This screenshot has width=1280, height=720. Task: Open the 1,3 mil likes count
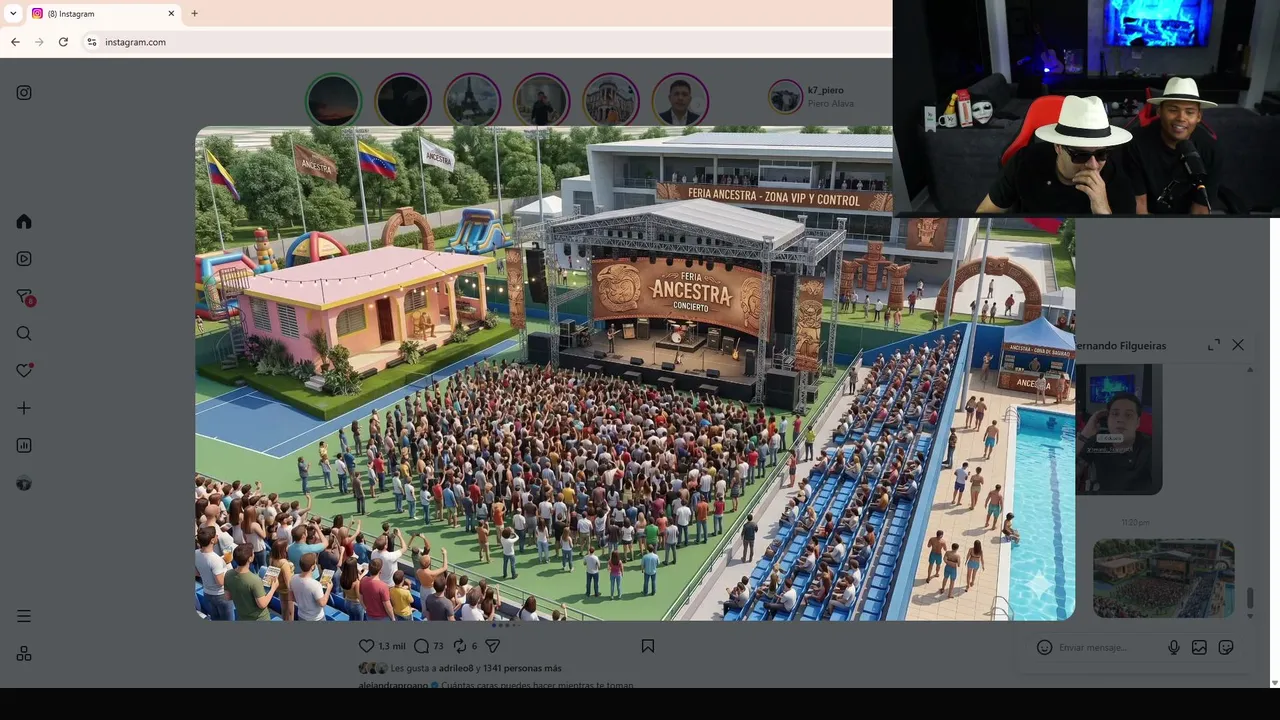pyautogui.click(x=392, y=646)
